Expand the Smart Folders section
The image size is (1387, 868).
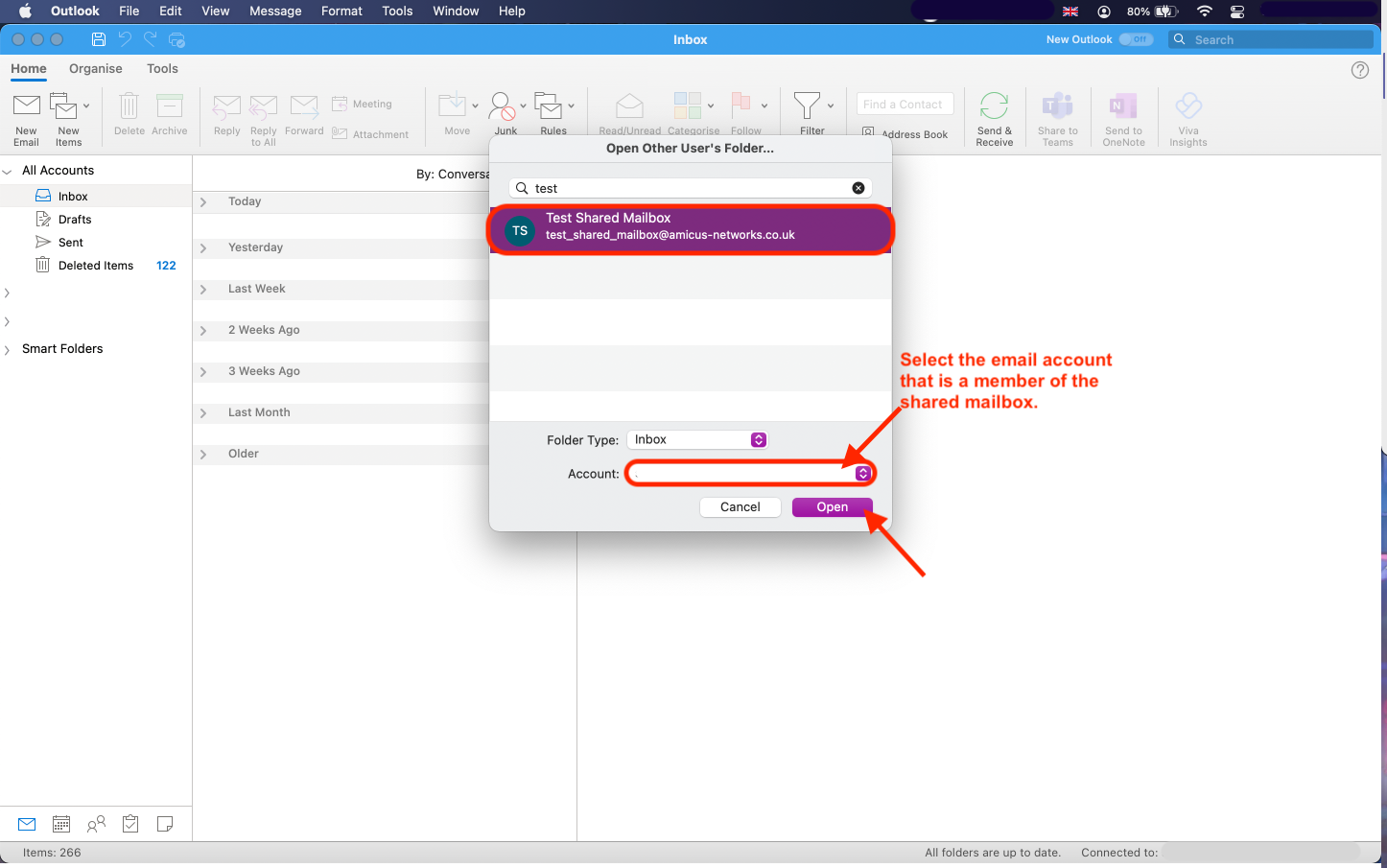[x=8, y=349]
